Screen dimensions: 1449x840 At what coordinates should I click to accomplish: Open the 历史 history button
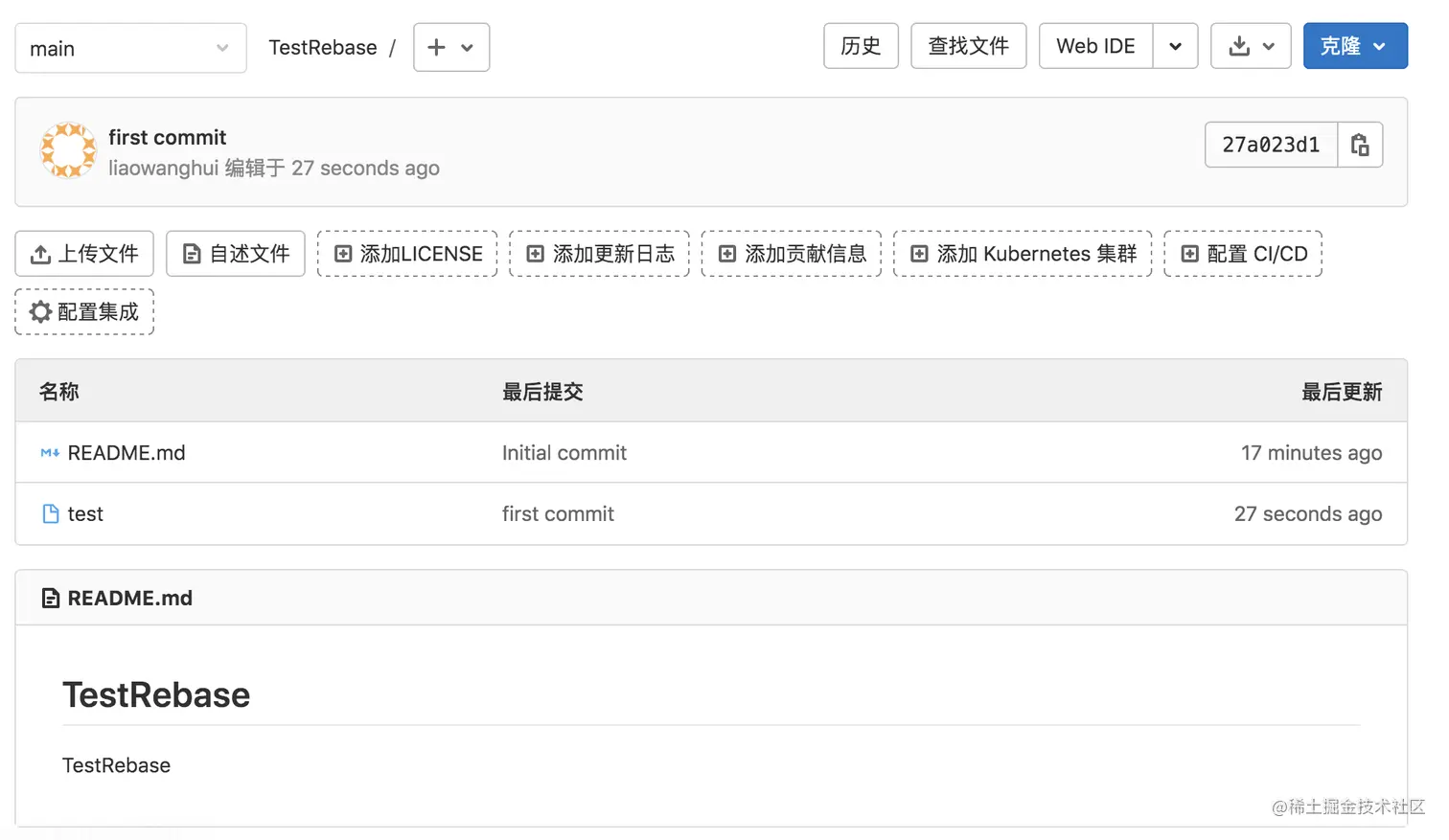coord(861,46)
